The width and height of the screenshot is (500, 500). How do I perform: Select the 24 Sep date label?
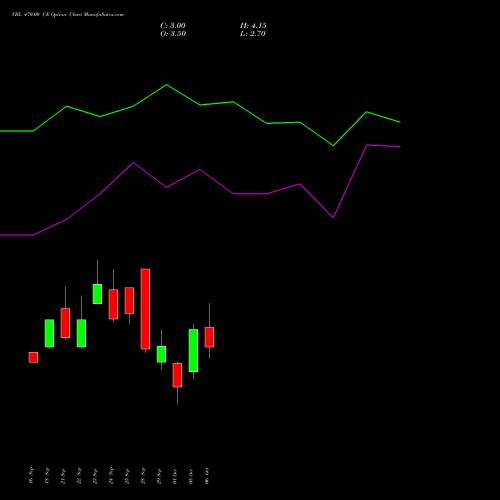coord(111,476)
